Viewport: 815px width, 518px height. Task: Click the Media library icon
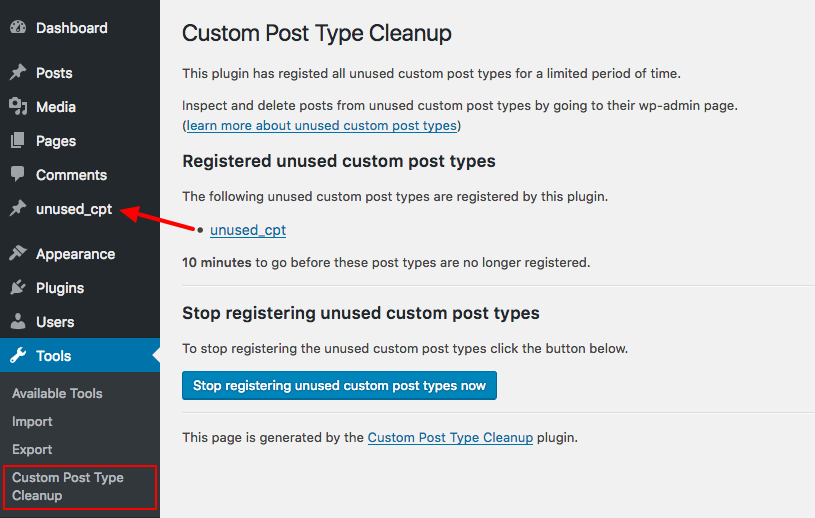point(18,107)
